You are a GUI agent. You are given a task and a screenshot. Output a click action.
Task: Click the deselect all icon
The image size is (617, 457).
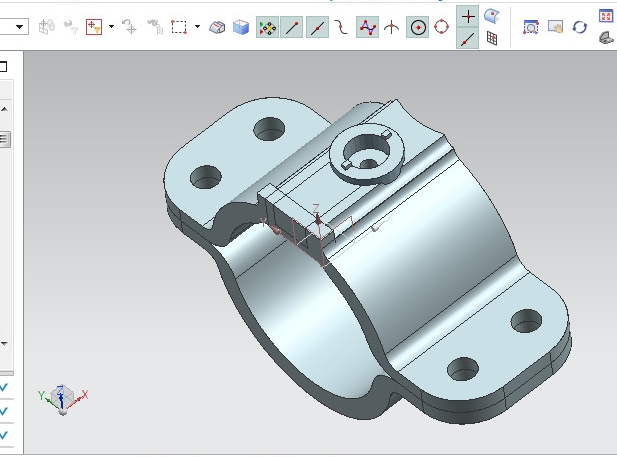coord(129,27)
